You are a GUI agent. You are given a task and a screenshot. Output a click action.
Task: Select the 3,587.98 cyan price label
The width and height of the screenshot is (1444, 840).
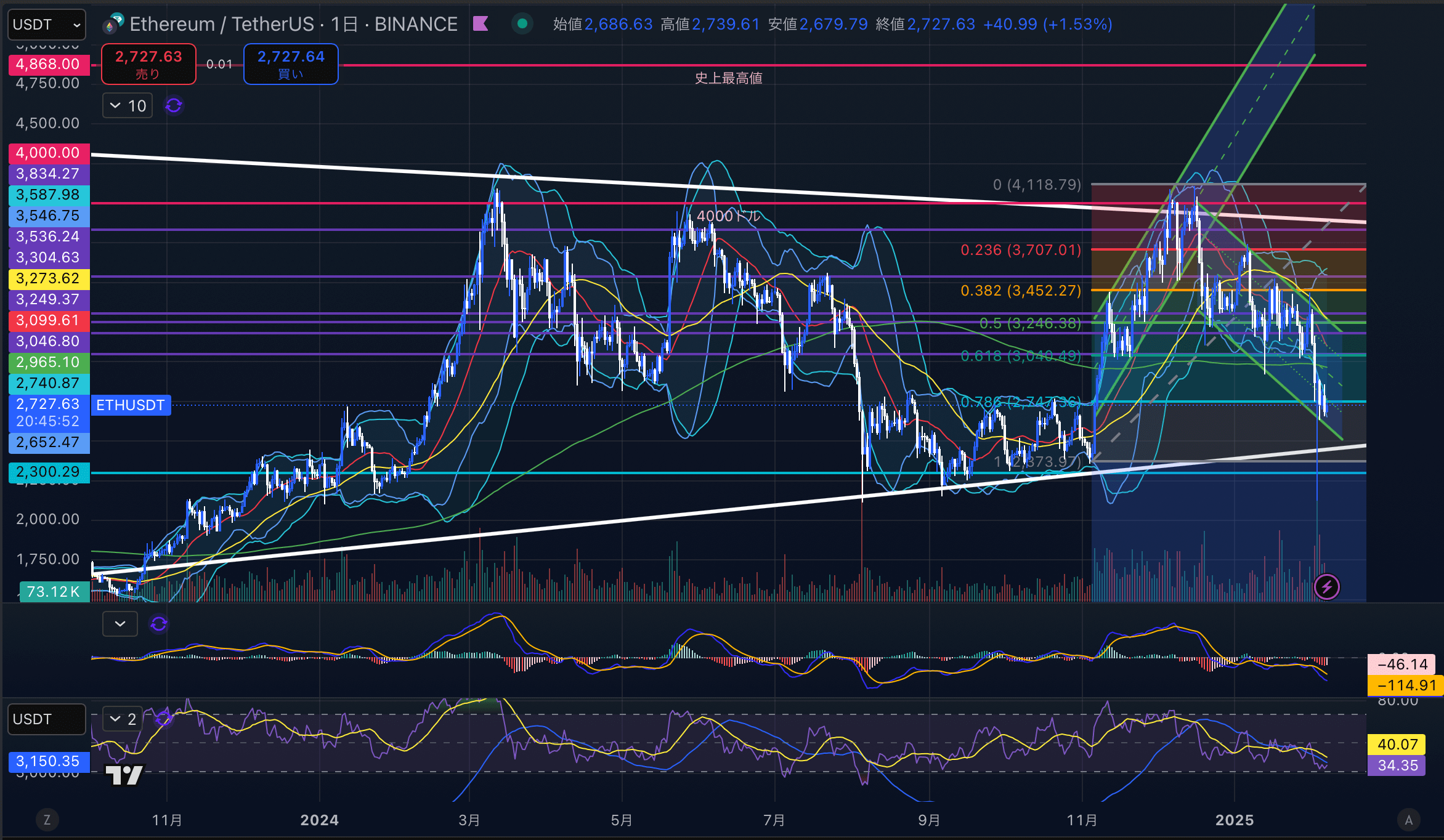(x=49, y=195)
